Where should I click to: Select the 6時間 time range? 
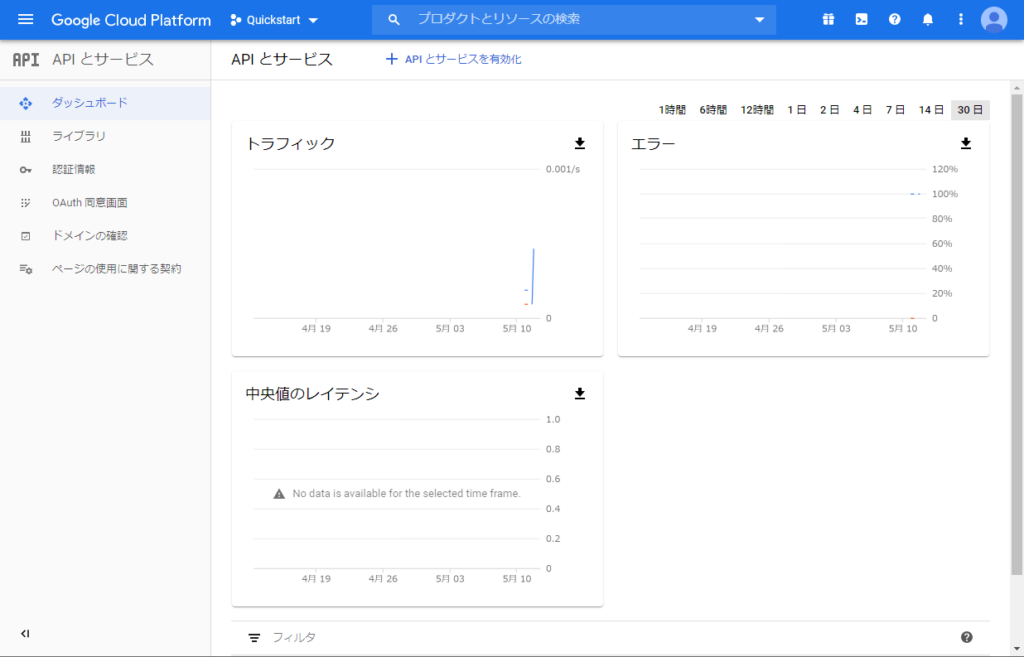713,110
